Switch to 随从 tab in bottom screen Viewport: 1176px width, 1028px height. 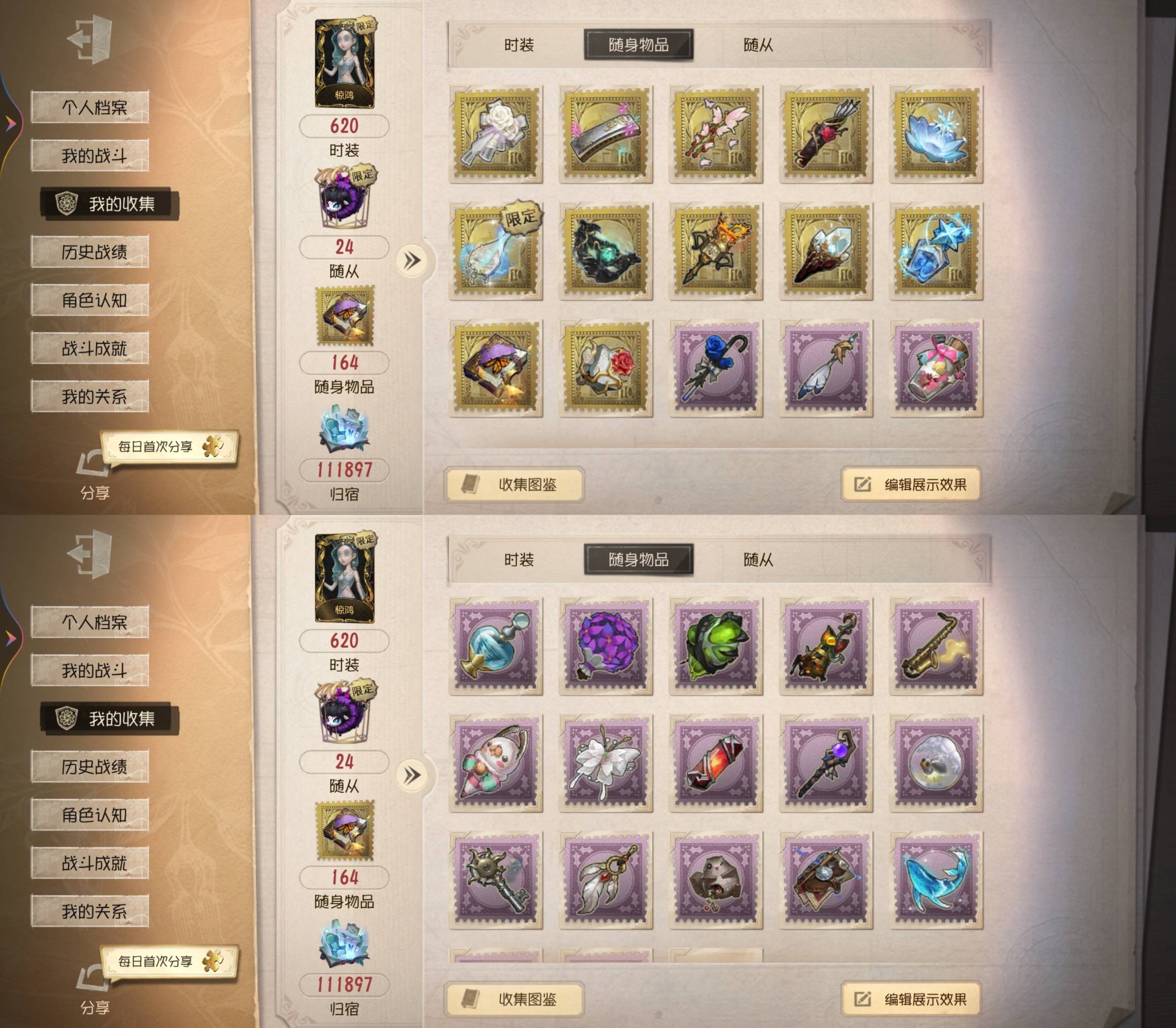coord(758,560)
